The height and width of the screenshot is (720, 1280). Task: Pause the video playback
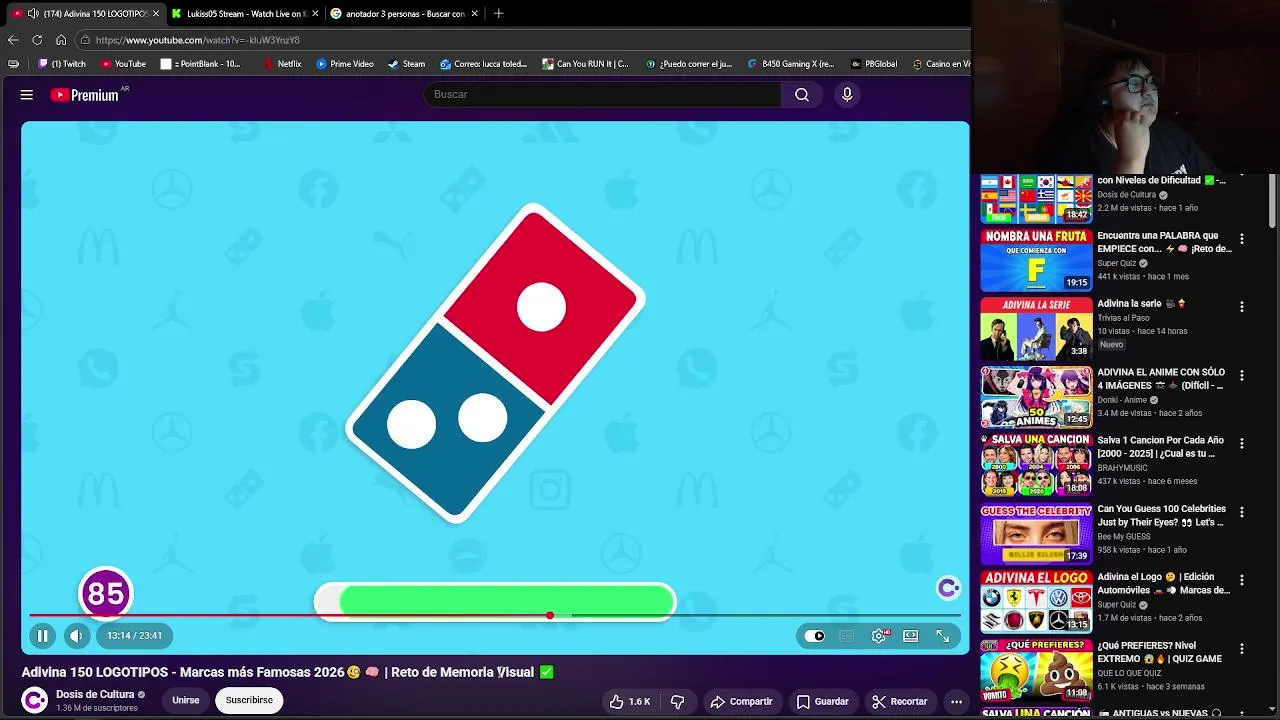(42, 635)
